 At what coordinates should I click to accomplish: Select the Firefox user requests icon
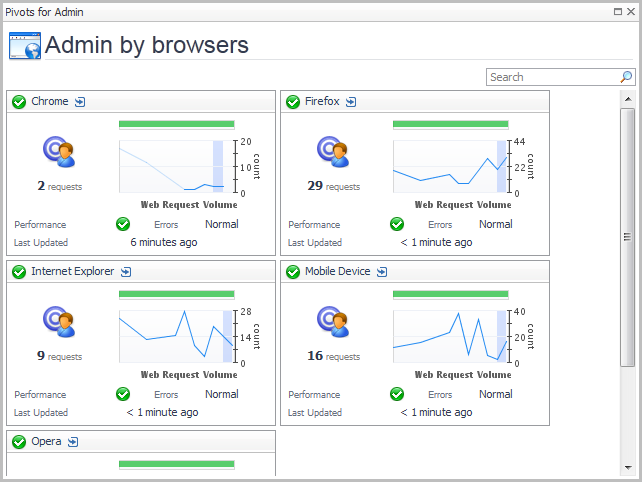(x=333, y=151)
